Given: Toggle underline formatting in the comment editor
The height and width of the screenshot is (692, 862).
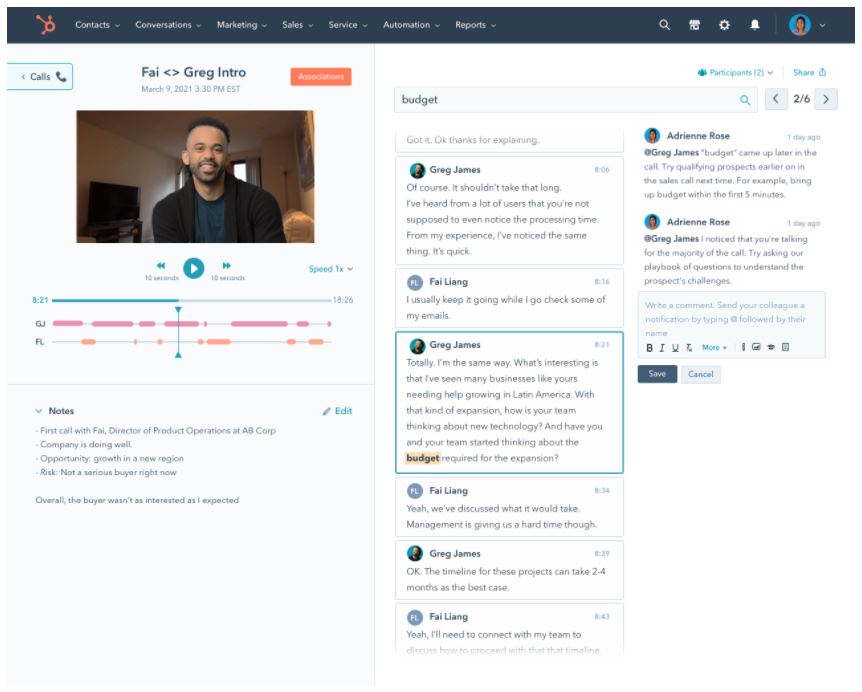Looking at the screenshot, I should coord(677,348).
